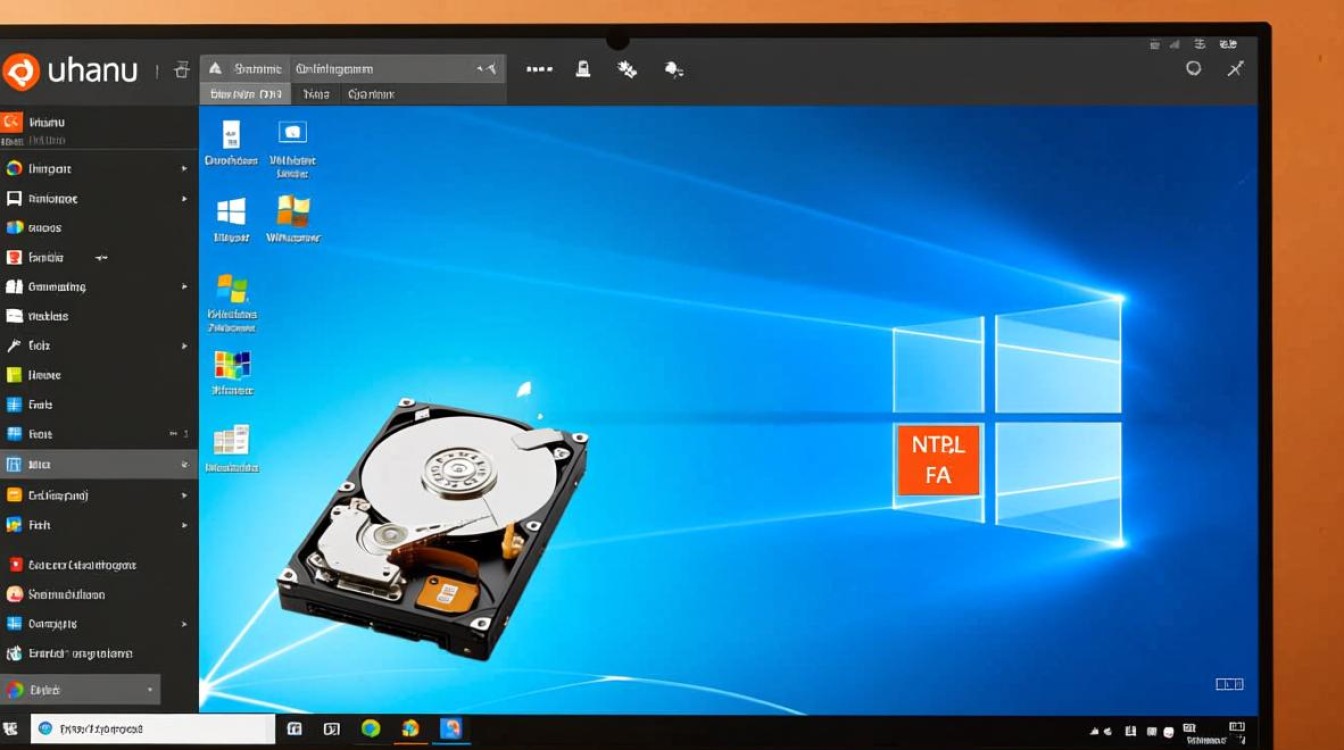The width and height of the screenshot is (1344, 750).
Task: Click inside the taskbar search field
Action: point(150,727)
